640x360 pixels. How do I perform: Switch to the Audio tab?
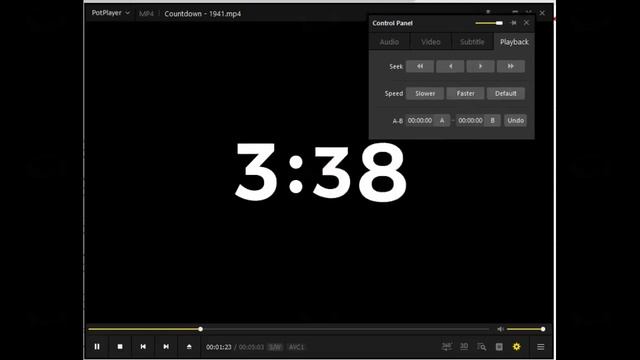tap(389, 42)
